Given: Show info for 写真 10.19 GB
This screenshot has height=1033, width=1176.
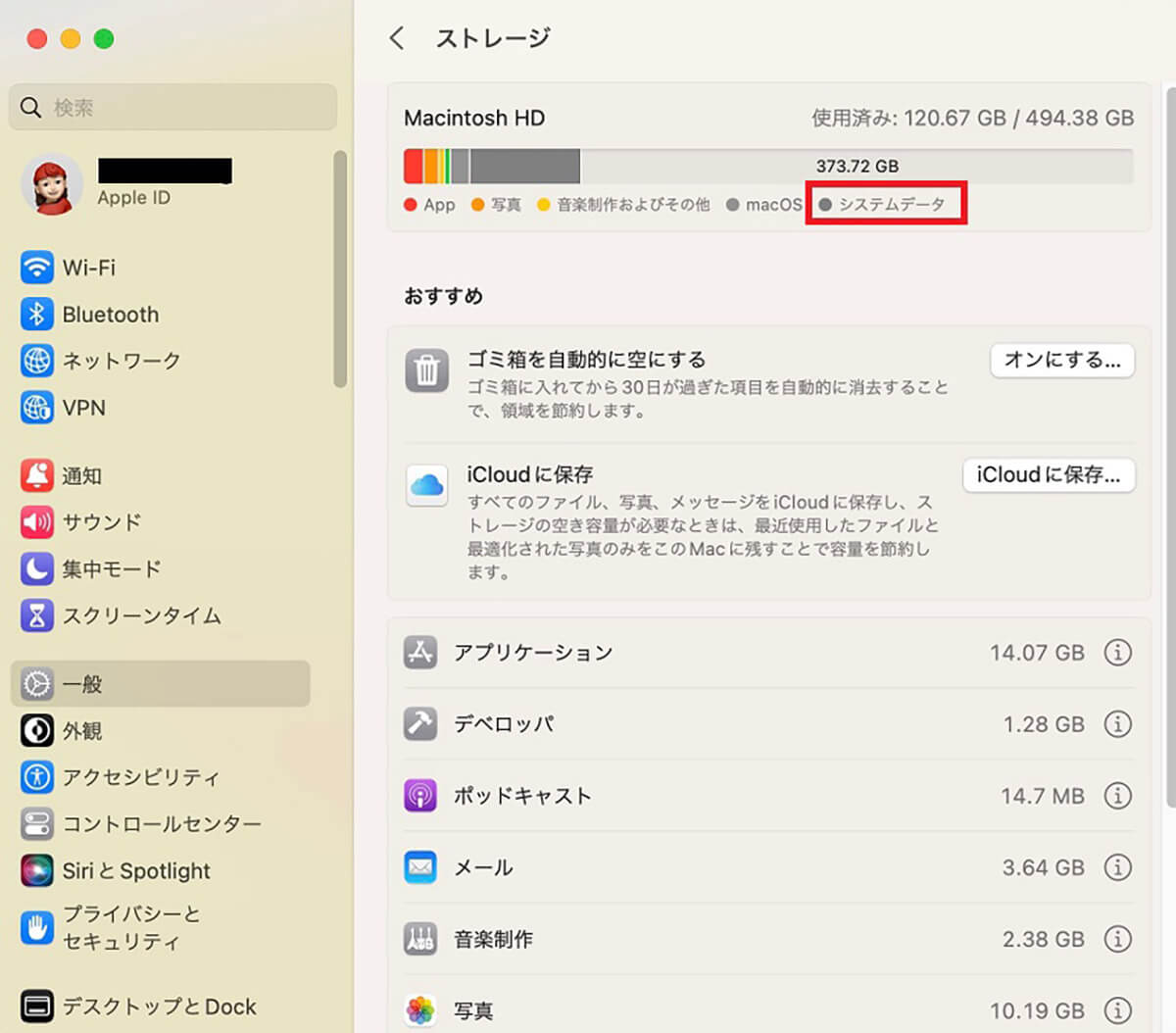Looking at the screenshot, I should coord(1117,1009).
